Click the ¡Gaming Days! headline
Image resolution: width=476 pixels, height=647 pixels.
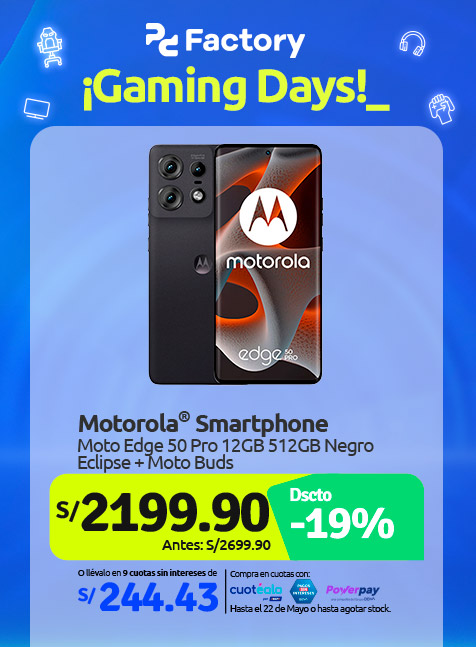tap(236, 90)
